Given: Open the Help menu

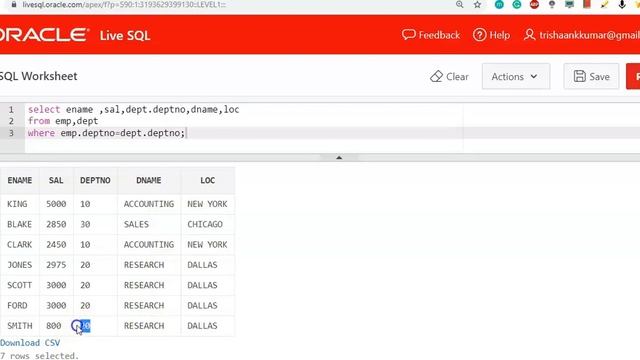Looking at the screenshot, I should 491,35.
